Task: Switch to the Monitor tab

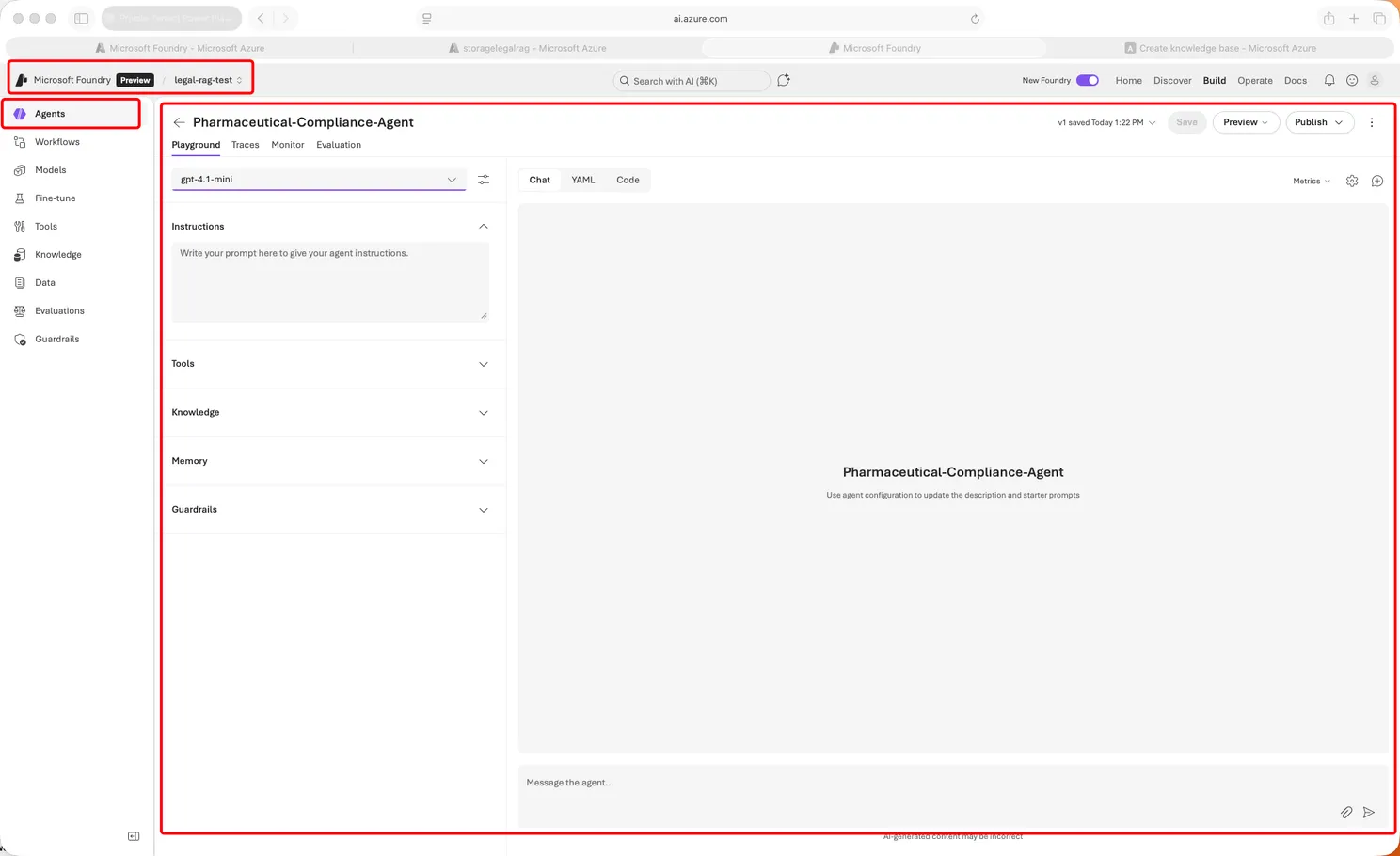Action: click(x=288, y=145)
